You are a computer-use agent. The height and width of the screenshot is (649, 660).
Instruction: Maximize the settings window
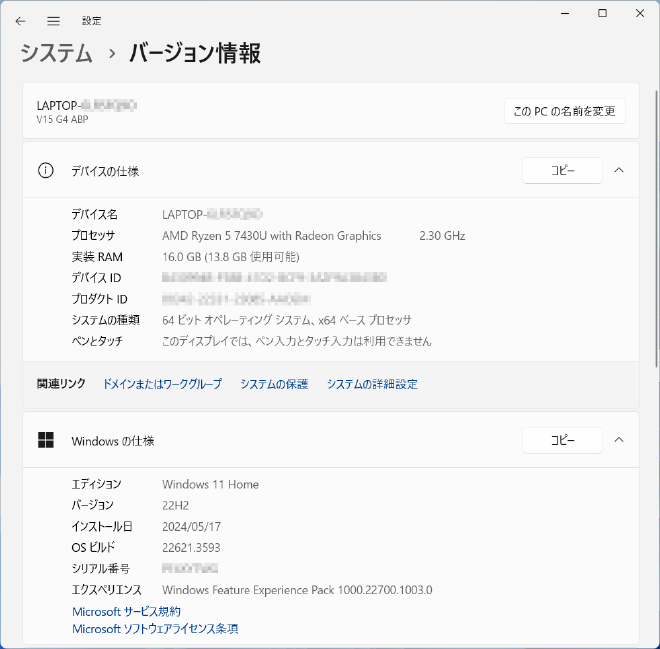[x=602, y=13]
